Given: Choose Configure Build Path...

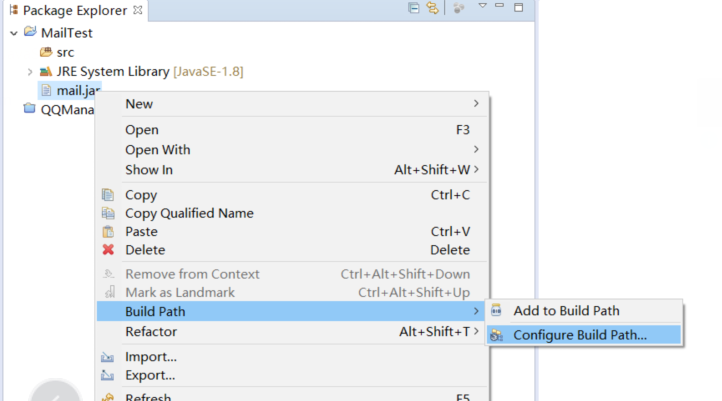Looking at the screenshot, I should [584, 335].
